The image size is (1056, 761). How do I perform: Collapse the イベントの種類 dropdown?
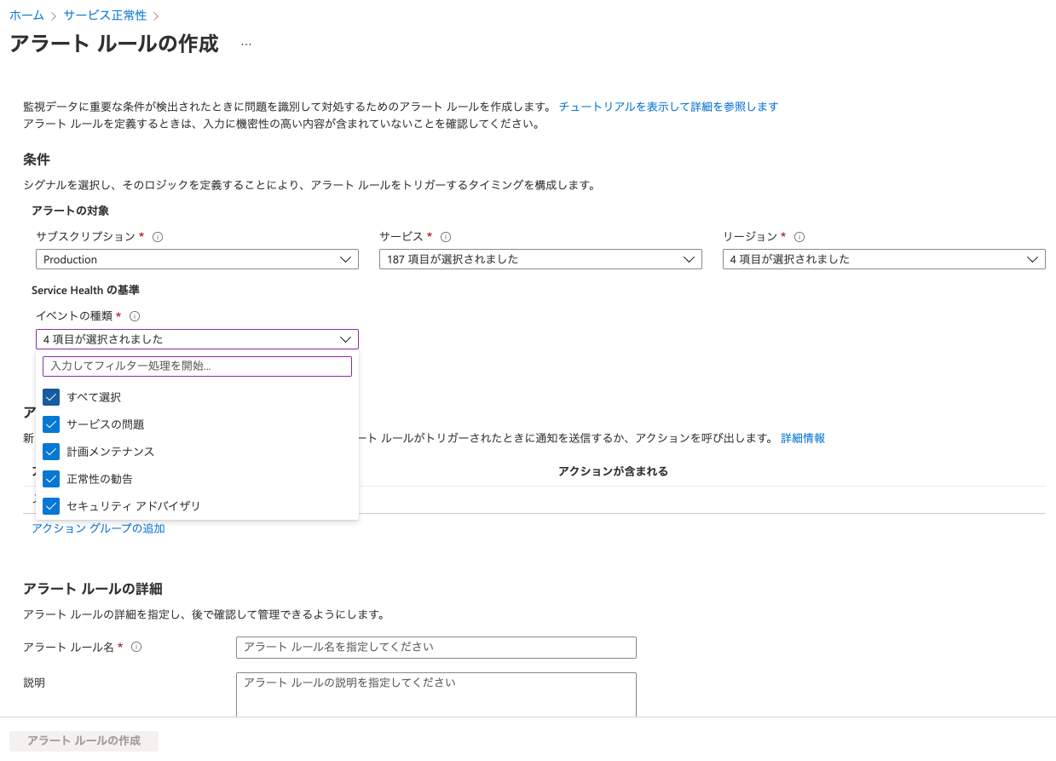(197, 339)
